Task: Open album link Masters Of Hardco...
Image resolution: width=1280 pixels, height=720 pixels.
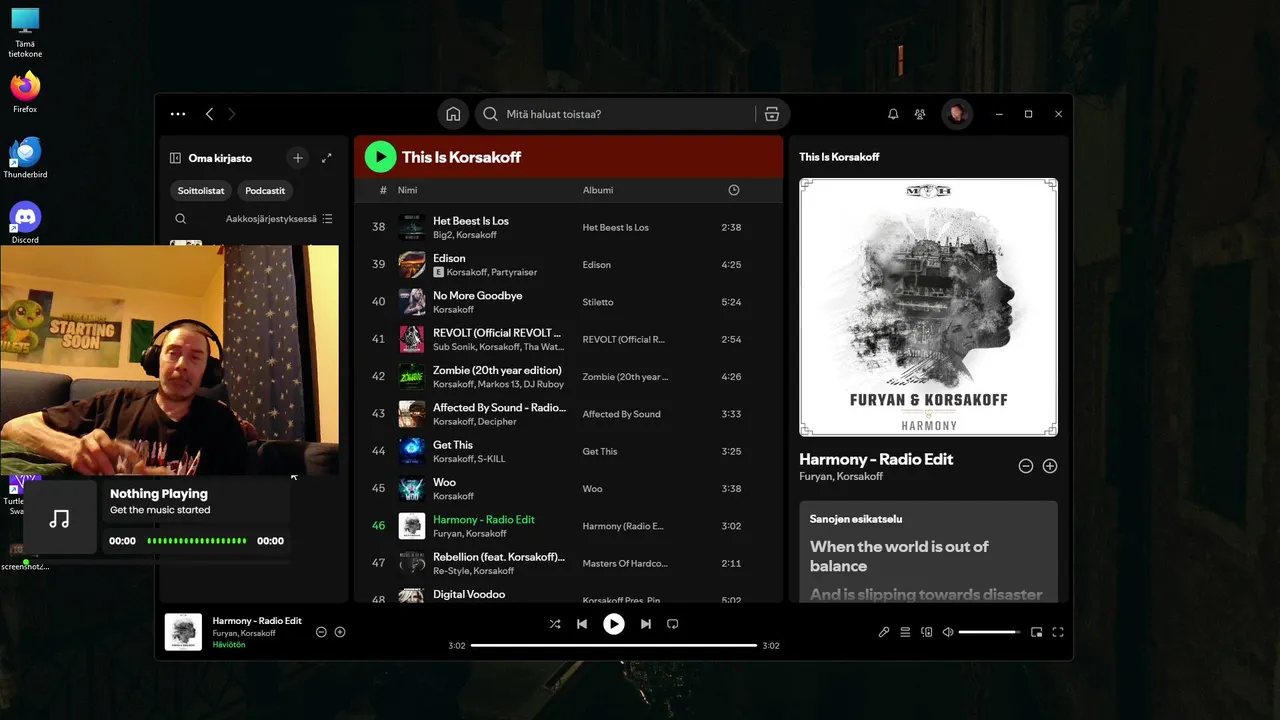Action: click(x=625, y=563)
